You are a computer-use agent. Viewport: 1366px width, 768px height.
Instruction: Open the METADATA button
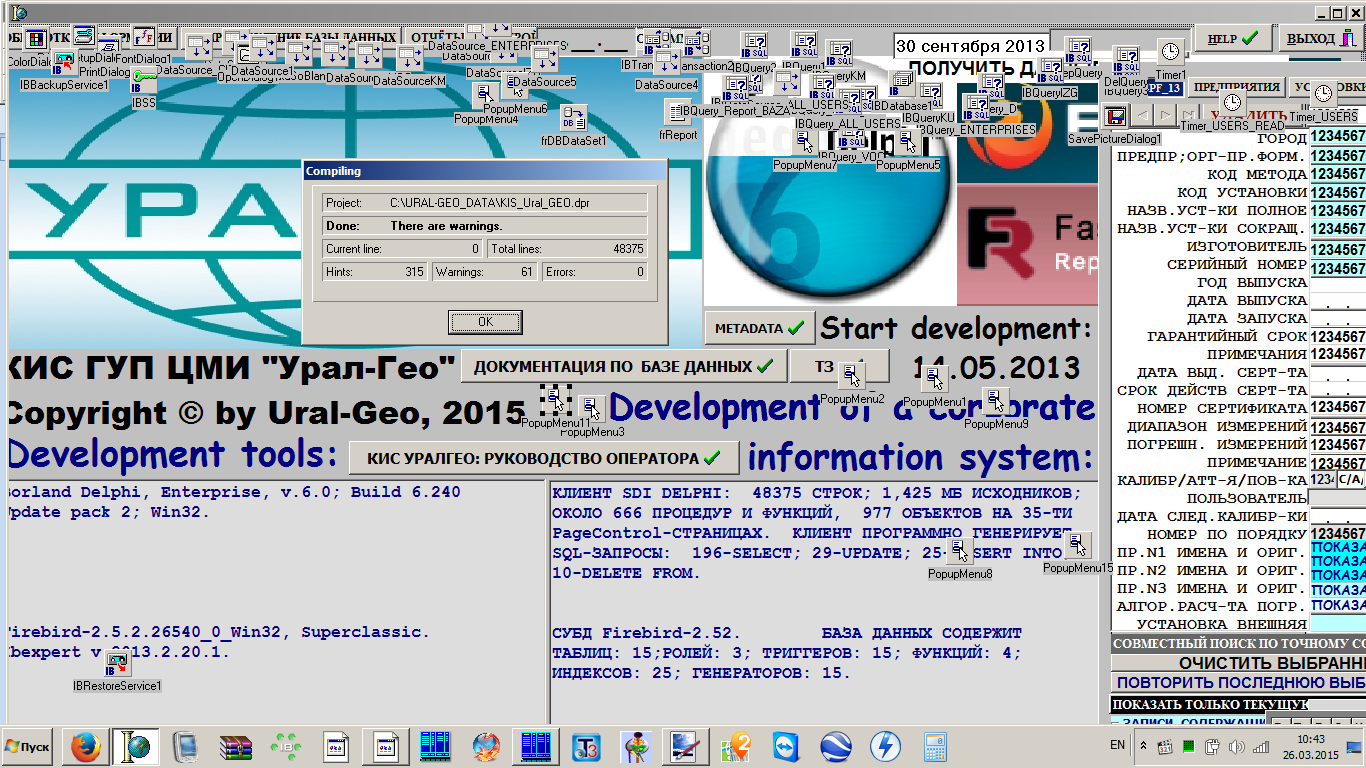click(759, 328)
